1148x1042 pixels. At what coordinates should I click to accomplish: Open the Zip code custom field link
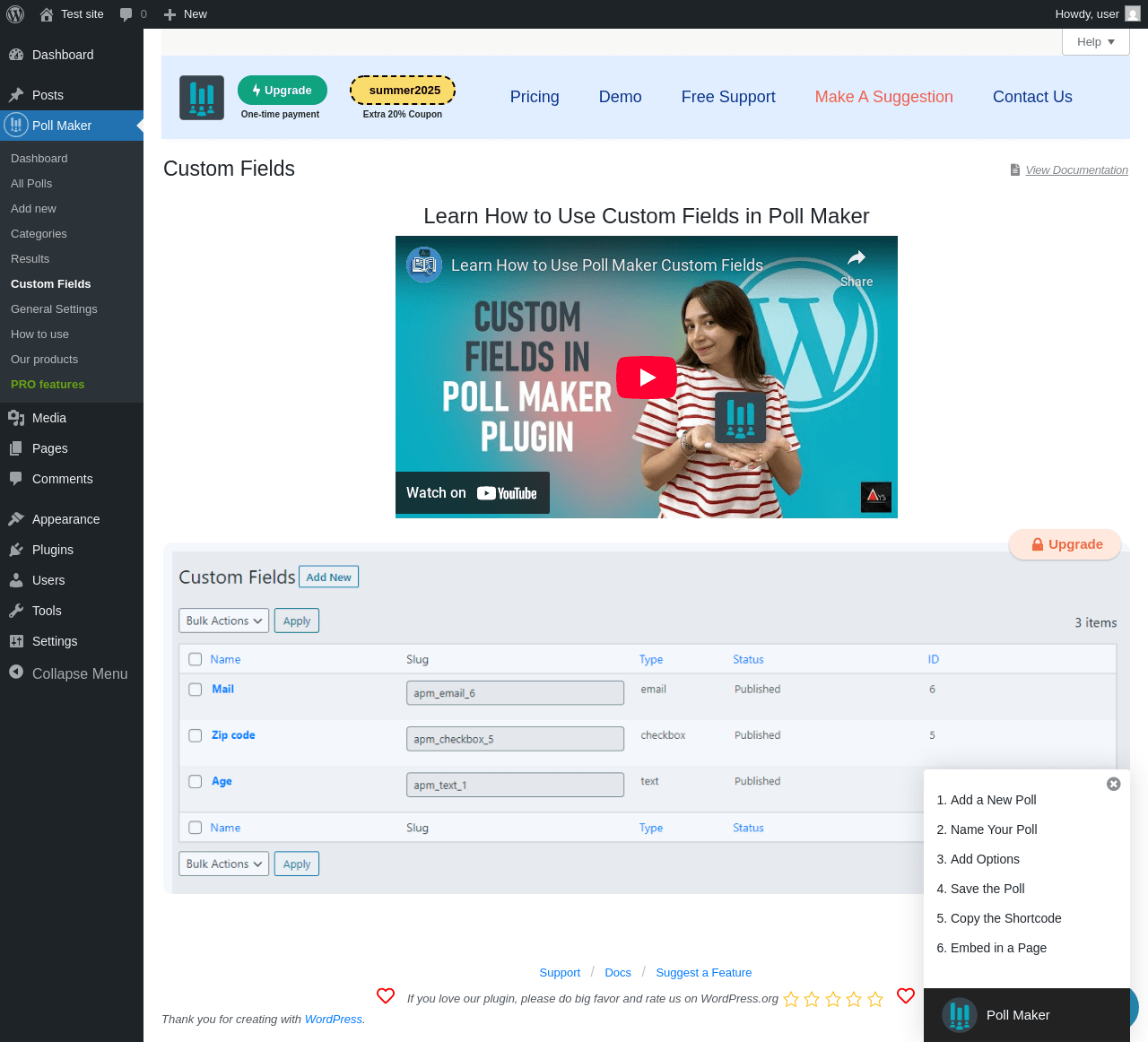(233, 734)
